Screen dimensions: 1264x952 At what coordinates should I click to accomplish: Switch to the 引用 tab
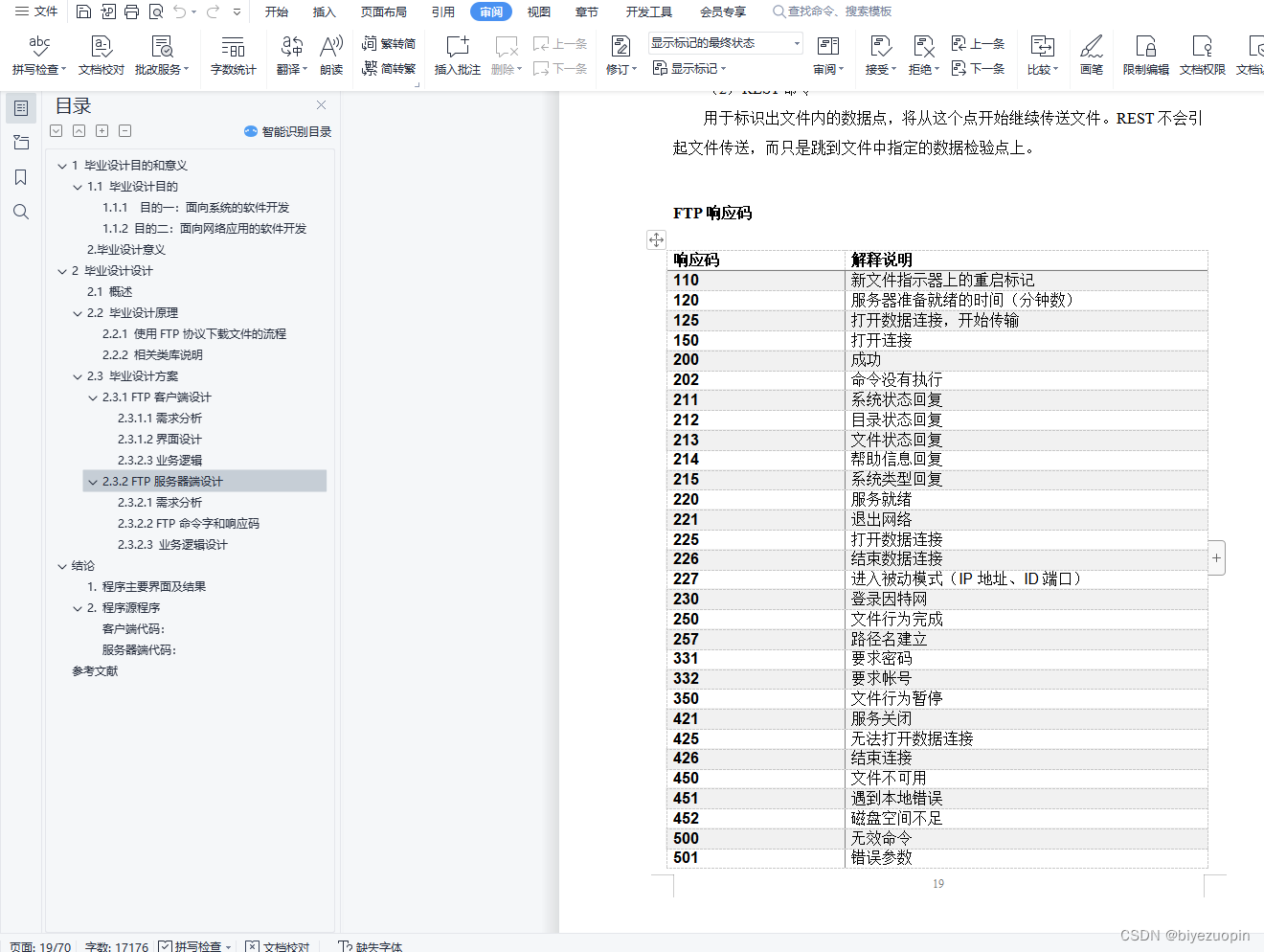(443, 11)
